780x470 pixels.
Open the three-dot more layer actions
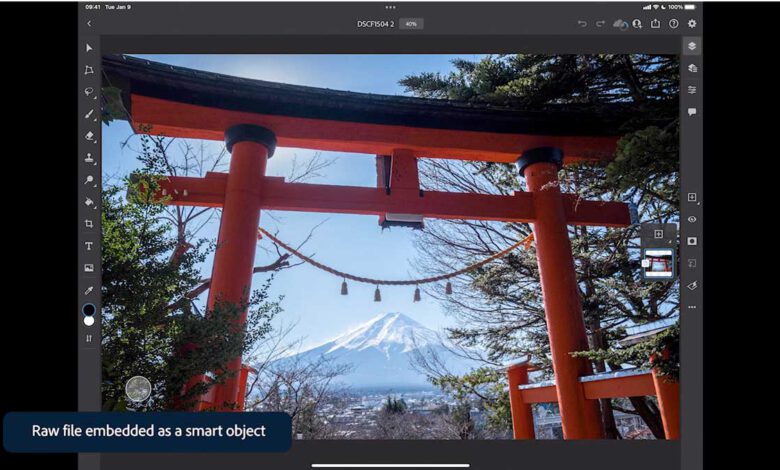[692, 307]
